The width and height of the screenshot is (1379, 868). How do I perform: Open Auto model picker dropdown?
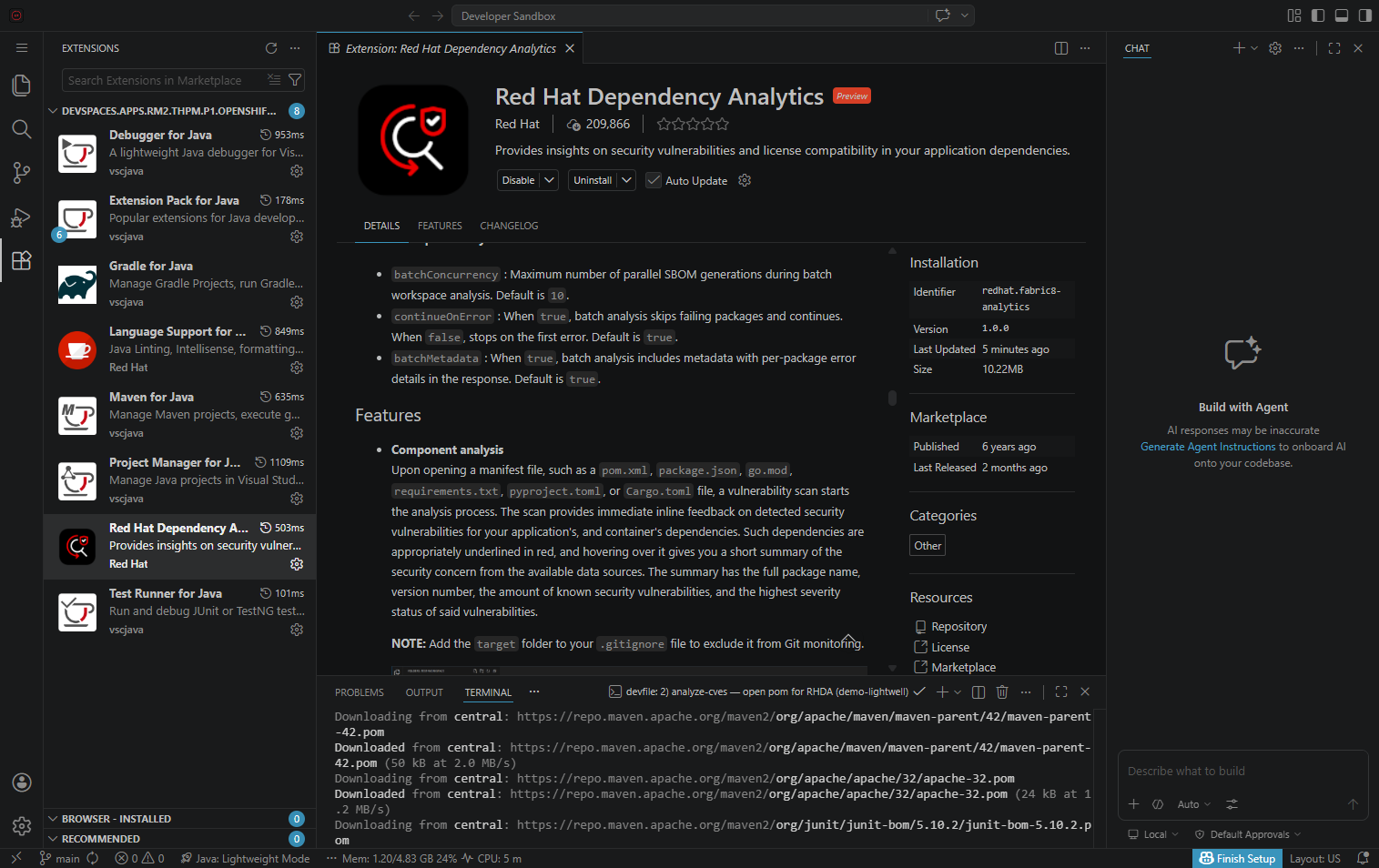(x=1194, y=804)
